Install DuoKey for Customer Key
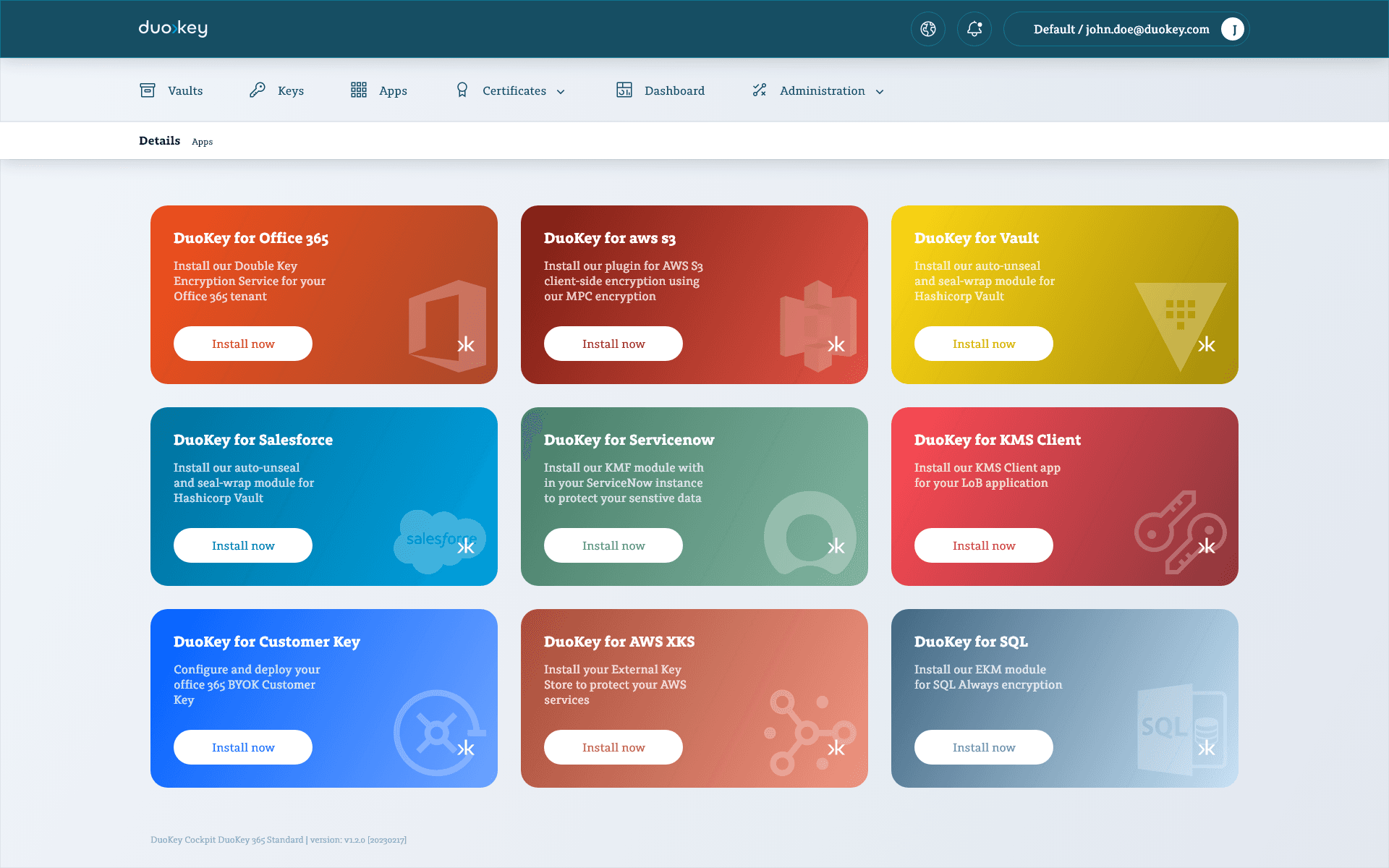Image resolution: width=1389 pixels, height=868 pixels. [x=243, y=747]
